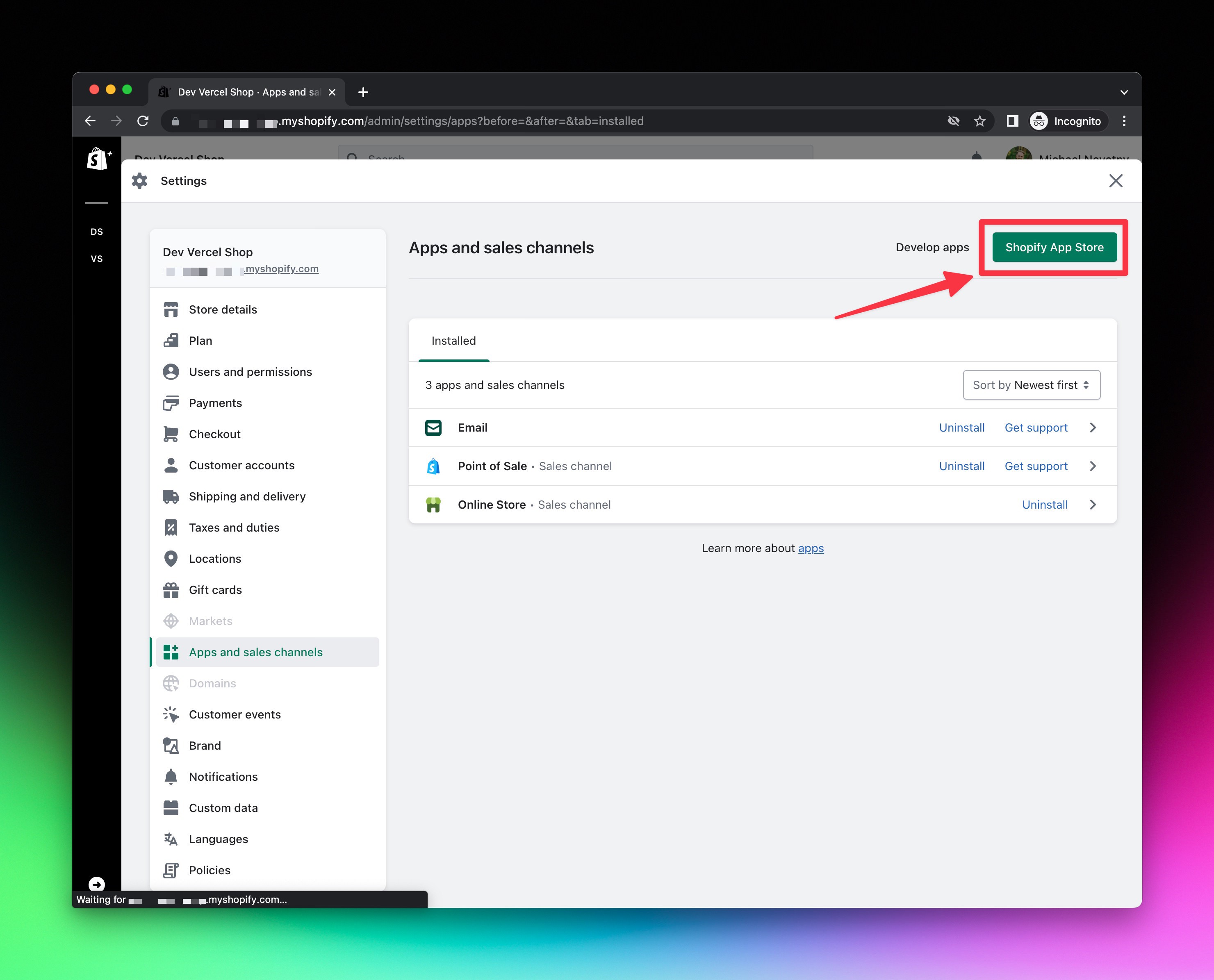The height and width of the screenshot is (980, 1214).
Task: Open the Policies settings menu item
Action: coord(268,870)
